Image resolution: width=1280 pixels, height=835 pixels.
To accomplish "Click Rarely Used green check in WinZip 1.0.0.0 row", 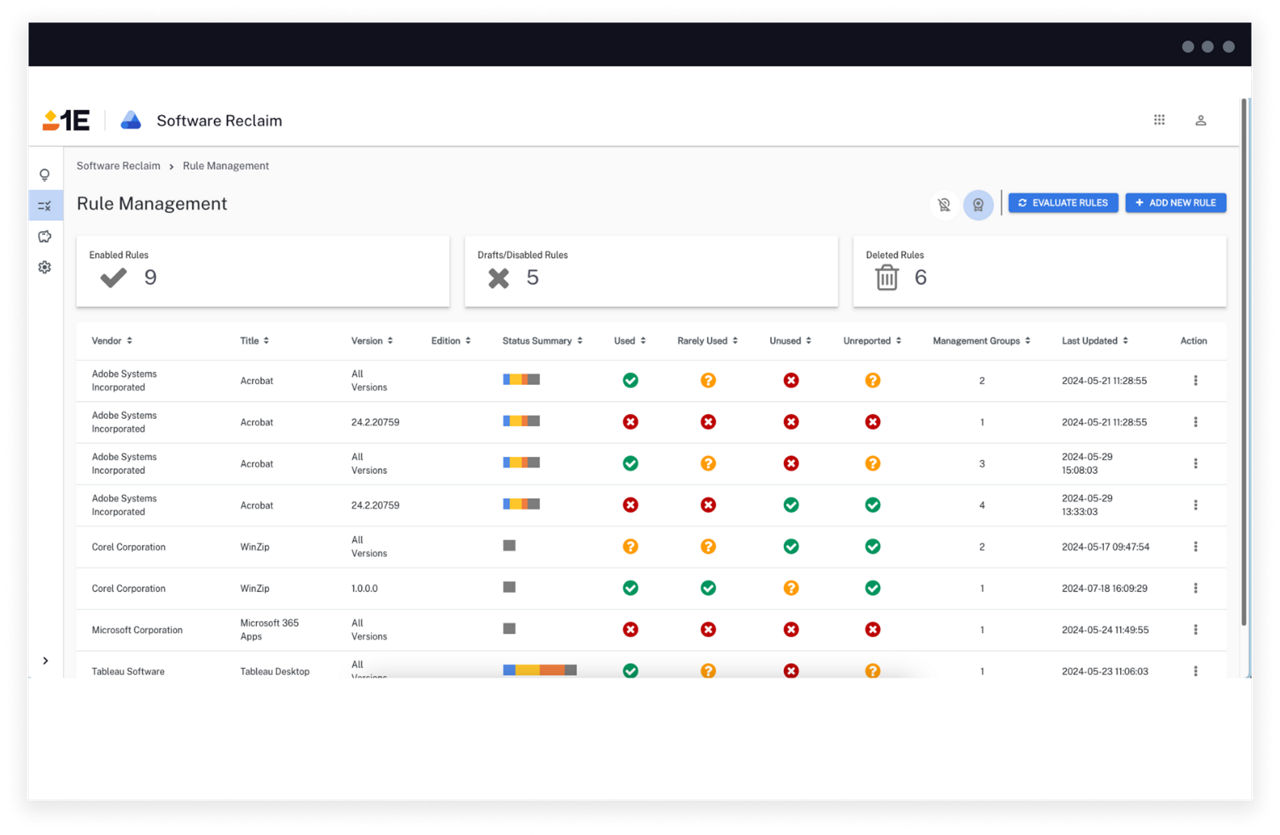I will pos(708,588).
